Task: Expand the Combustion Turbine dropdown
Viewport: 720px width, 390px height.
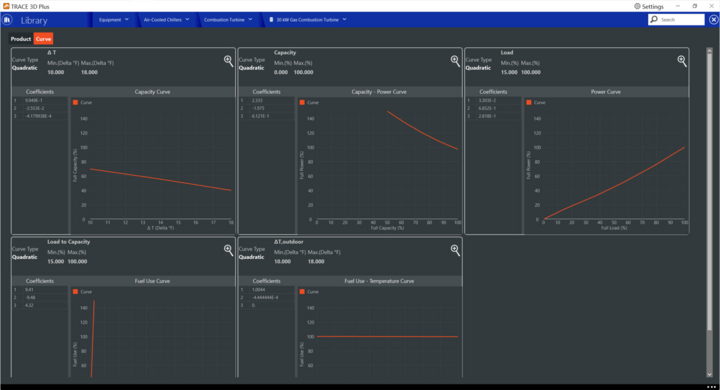Action: pyautogui.click(x=250, y=19)
